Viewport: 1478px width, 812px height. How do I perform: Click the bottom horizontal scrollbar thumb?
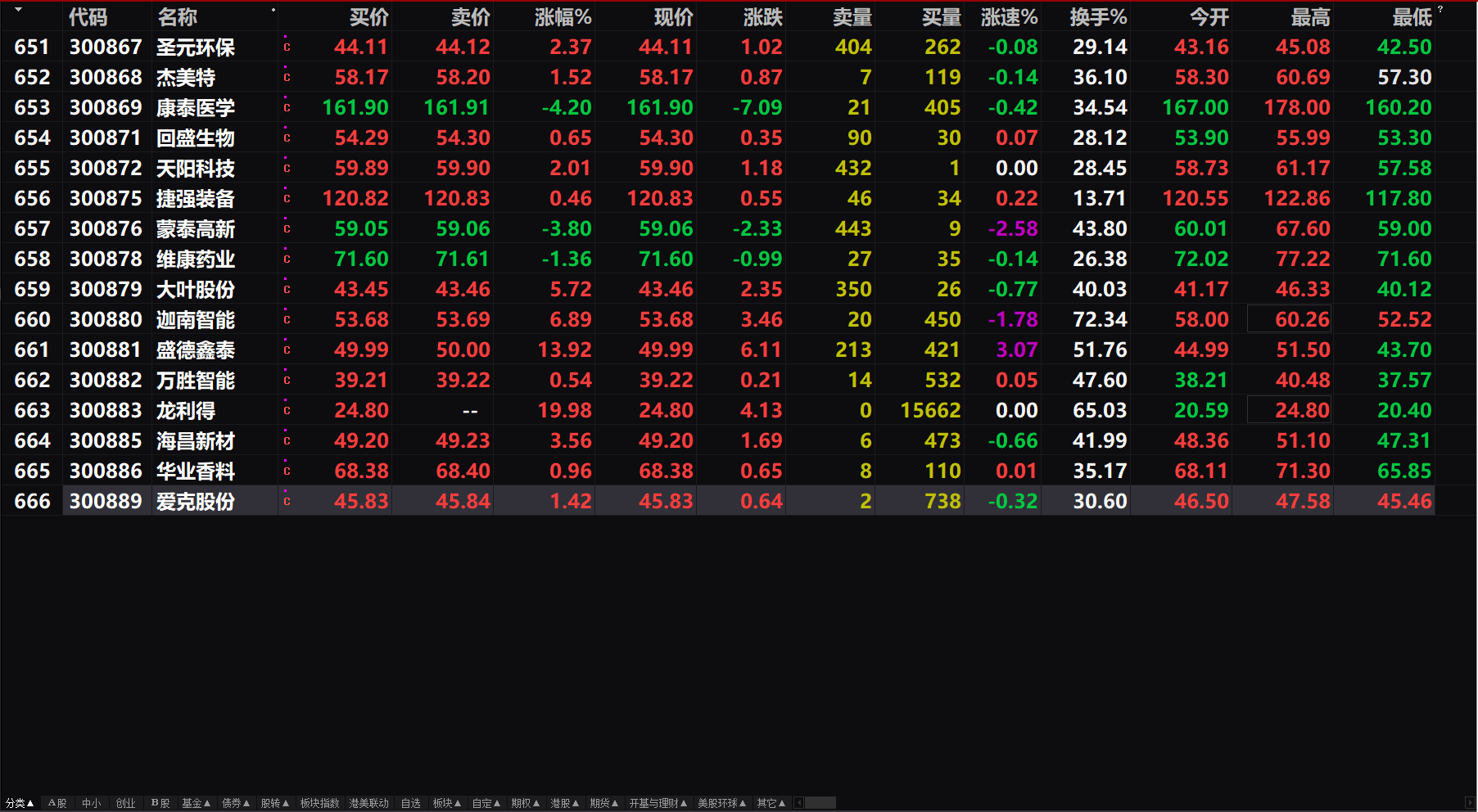point(820,803)
